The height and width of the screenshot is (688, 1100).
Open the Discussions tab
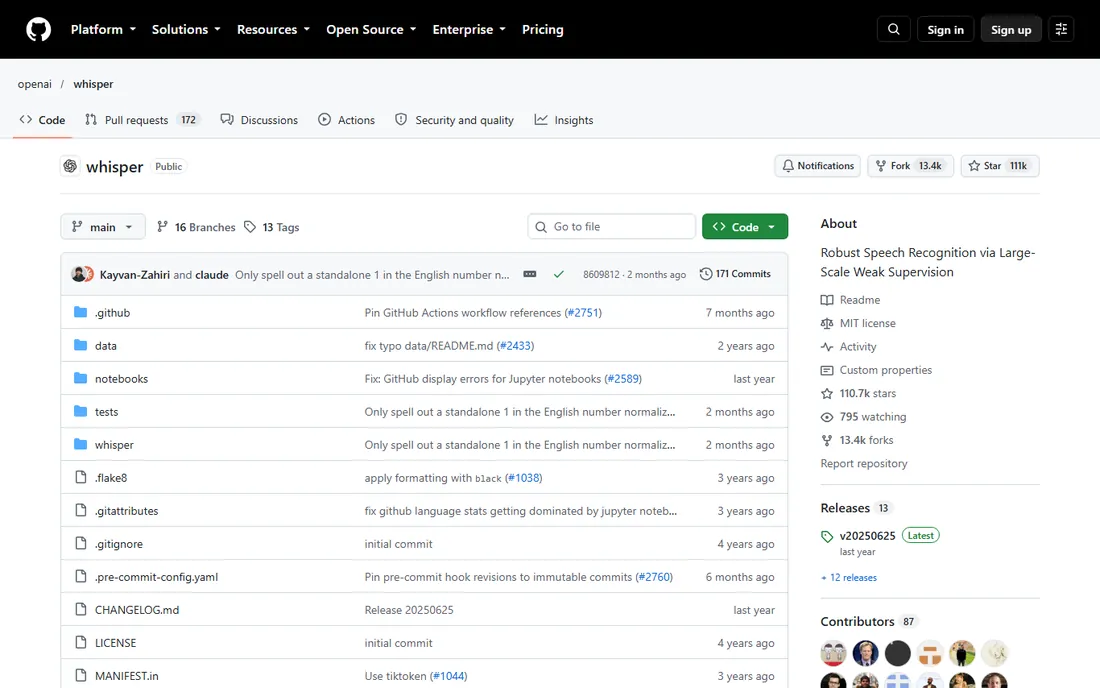[x=259, y=120]
